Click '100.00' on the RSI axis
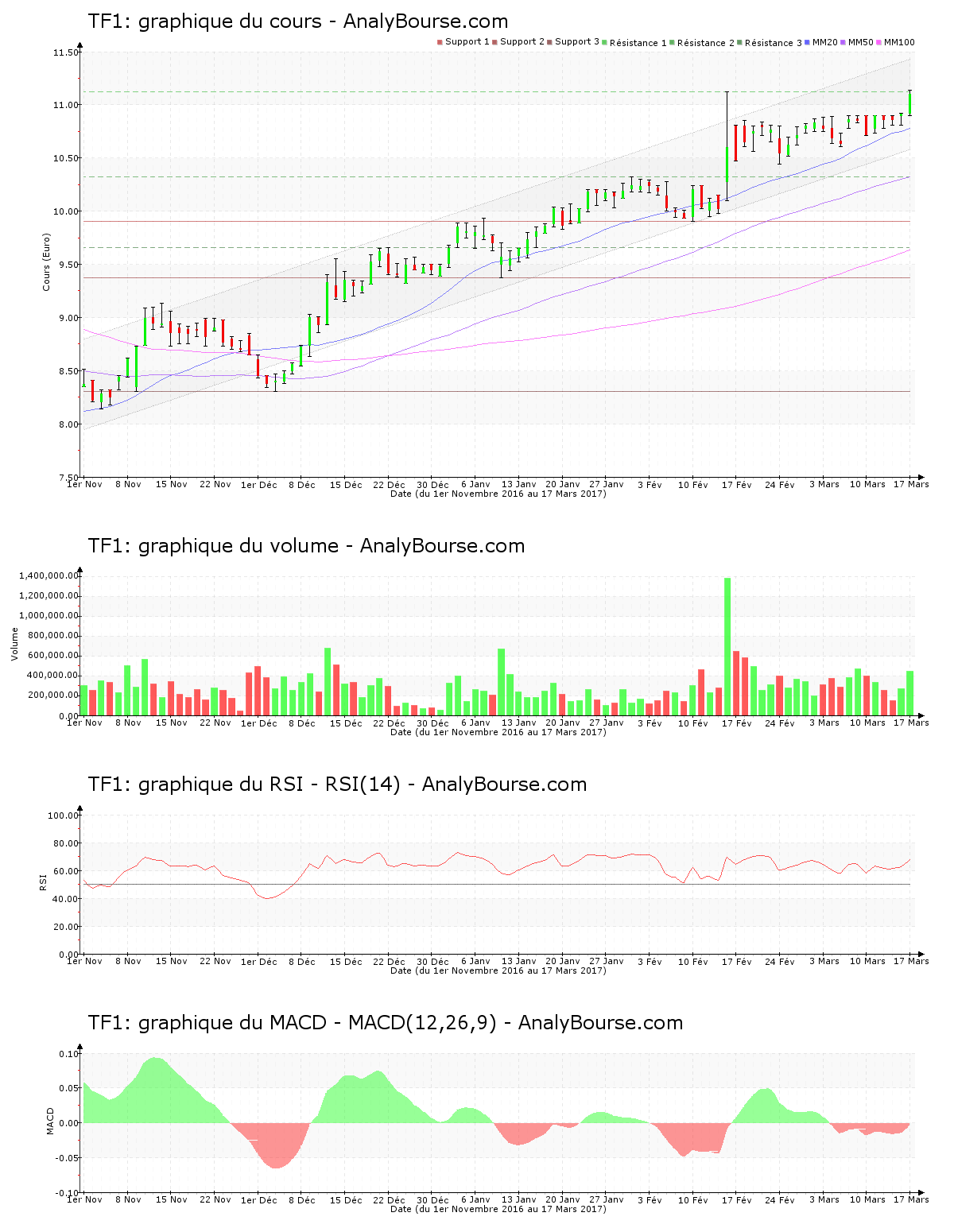This screenshot has width=954, height=1232. 64,816
